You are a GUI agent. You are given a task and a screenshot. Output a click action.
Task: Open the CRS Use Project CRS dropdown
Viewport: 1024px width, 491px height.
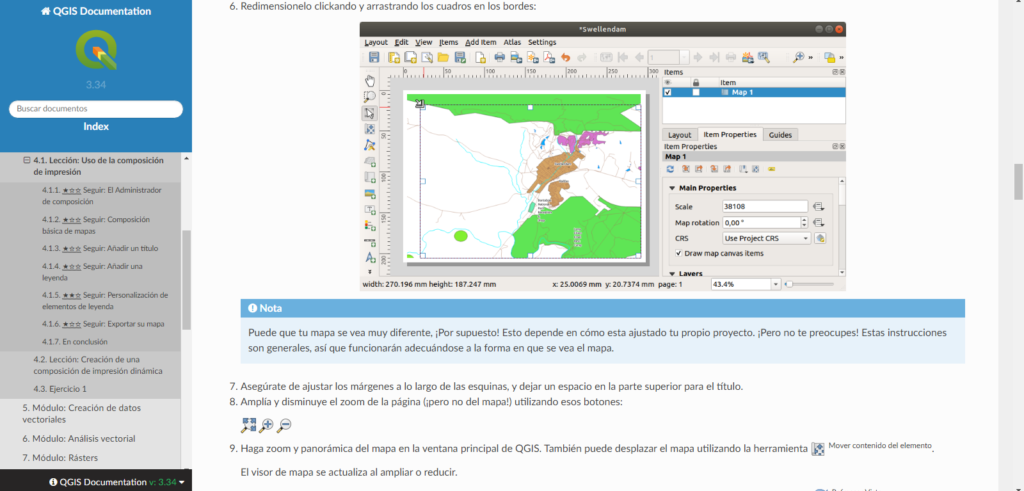[767, 238]
